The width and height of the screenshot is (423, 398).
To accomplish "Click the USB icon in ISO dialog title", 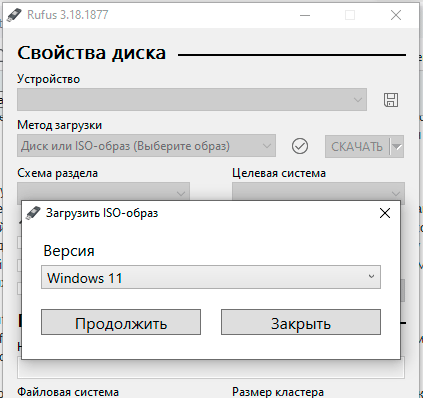I will coord(33,213).
